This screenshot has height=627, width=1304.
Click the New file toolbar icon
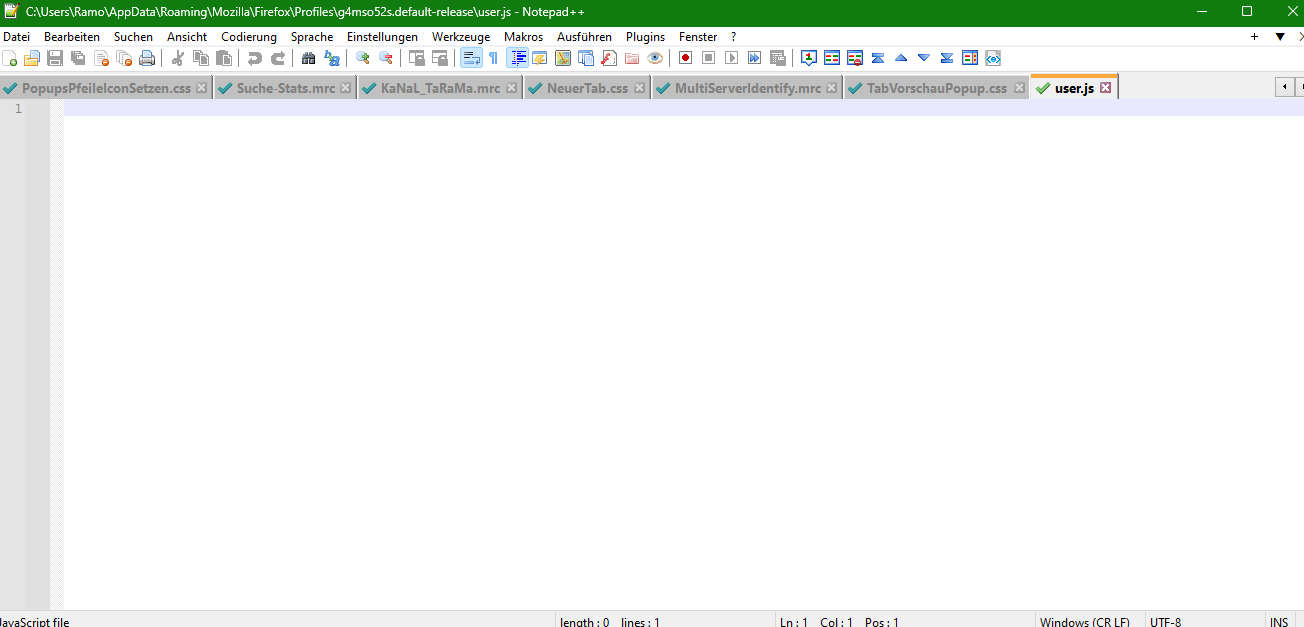pyautogui.click(x=10, y=58)
